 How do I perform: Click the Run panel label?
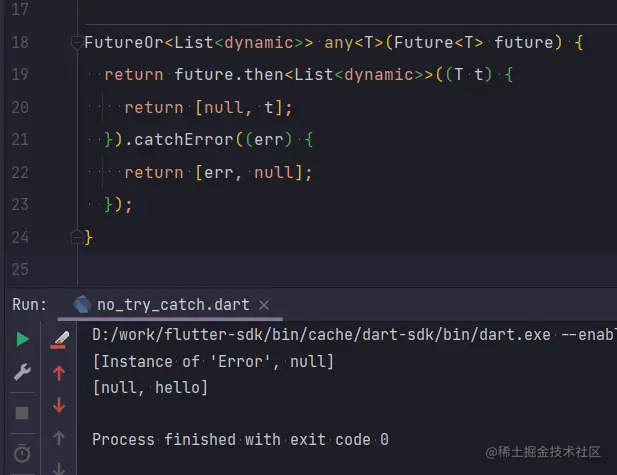point(29,305)
